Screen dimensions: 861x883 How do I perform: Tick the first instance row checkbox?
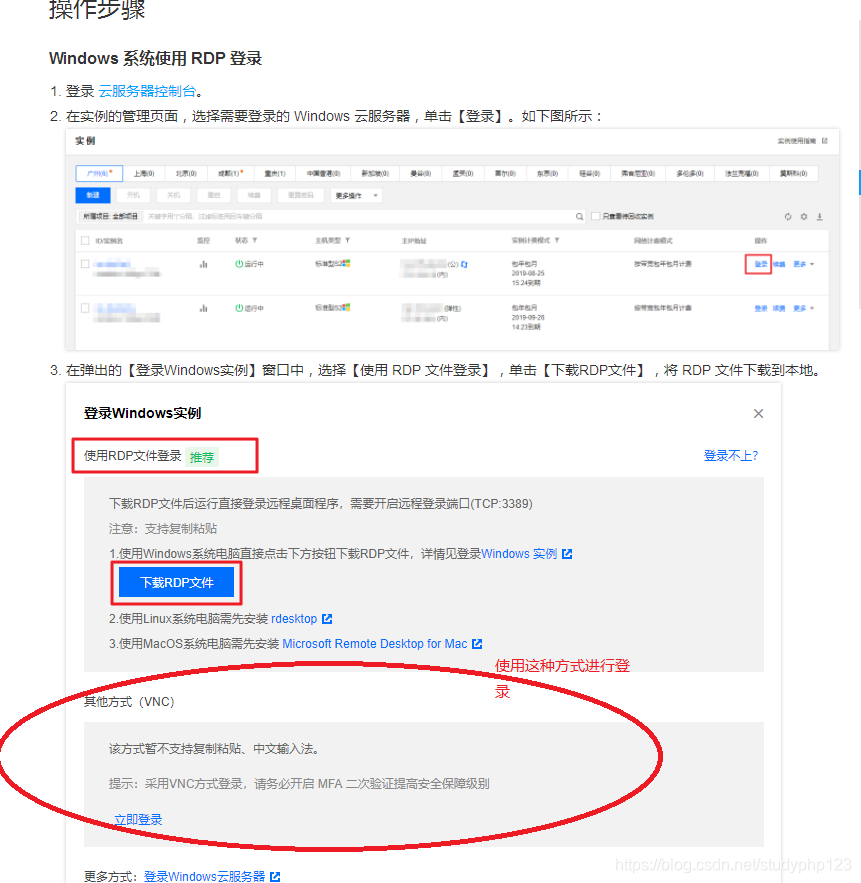coord(85,264)
